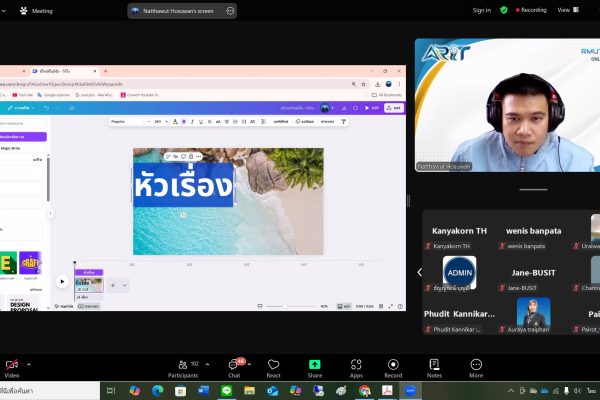Viewport: 600px width, 400px height.
Task: Add a new page with plus button
Action: point(112,285)
